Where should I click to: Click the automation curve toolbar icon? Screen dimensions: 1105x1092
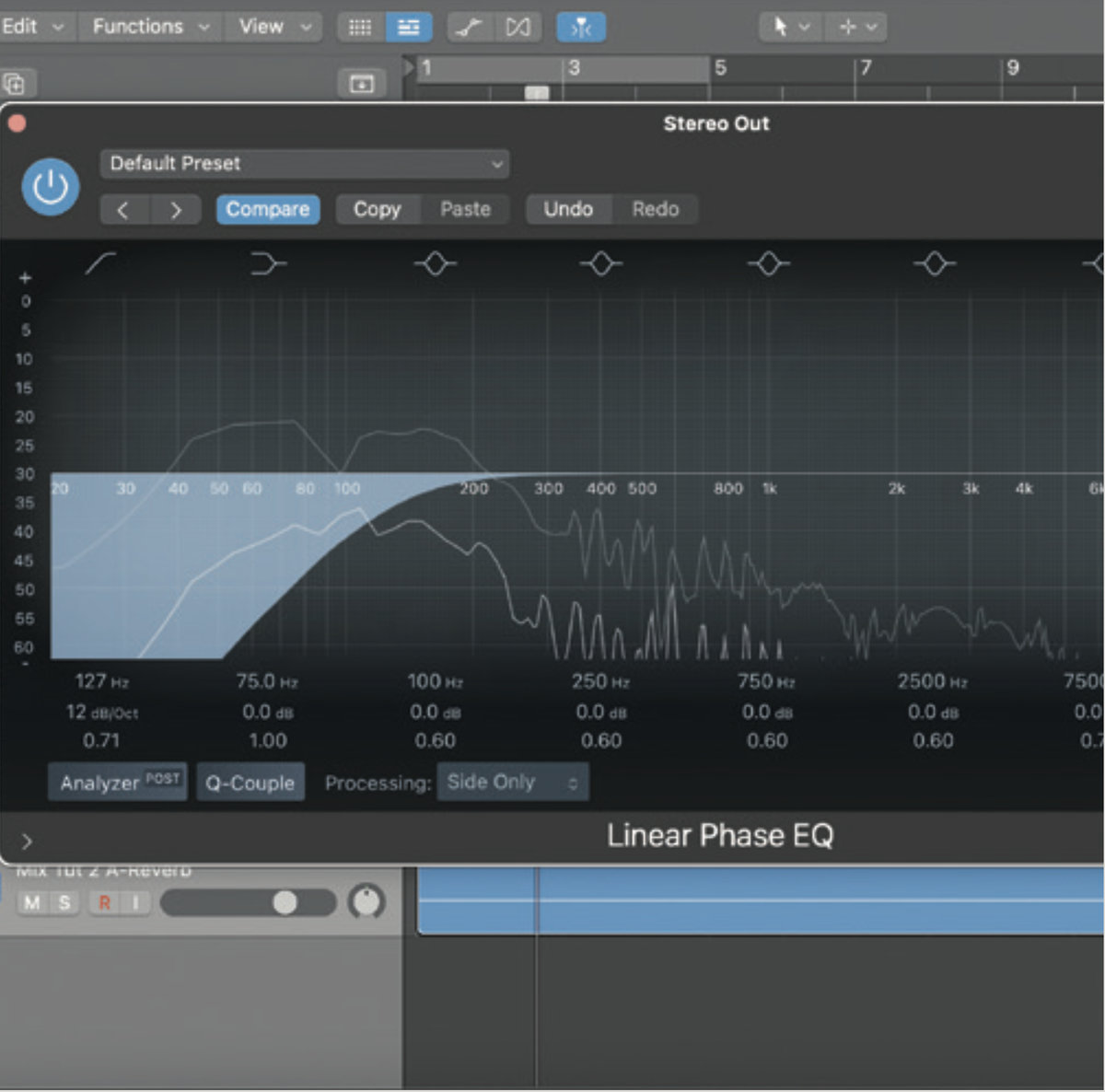point(467,27)
